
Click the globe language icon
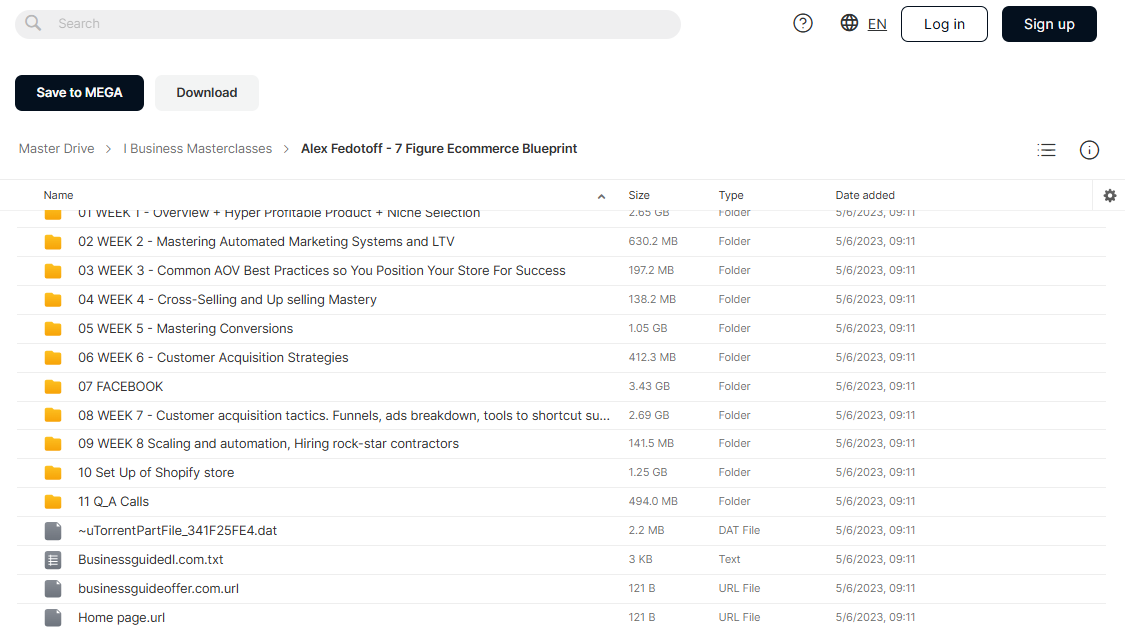849,23
